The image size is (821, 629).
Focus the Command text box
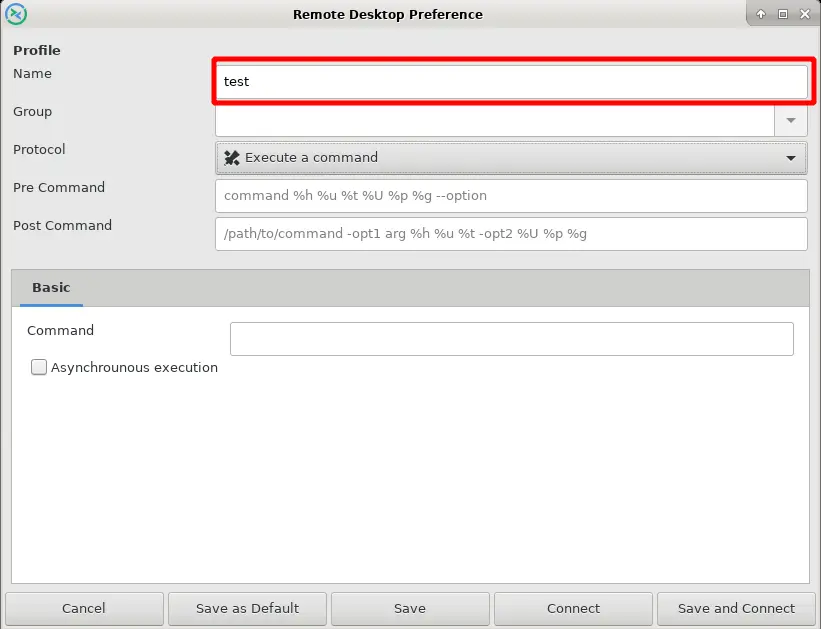tap(511, 339)
